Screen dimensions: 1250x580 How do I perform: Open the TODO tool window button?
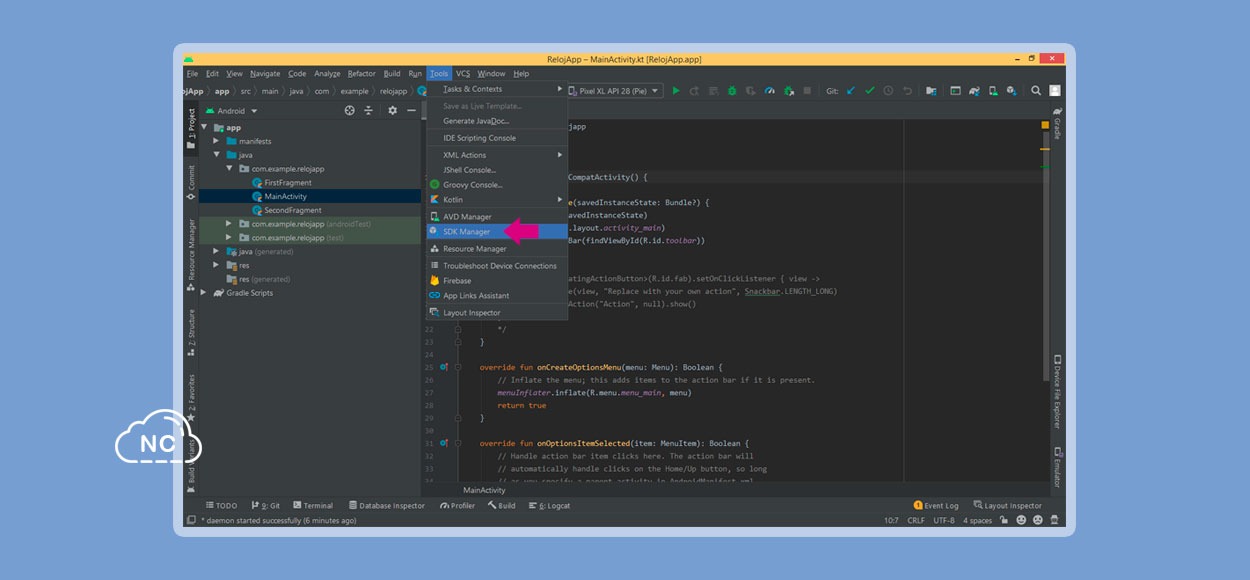pyautogui.click(x=221, y=506)
